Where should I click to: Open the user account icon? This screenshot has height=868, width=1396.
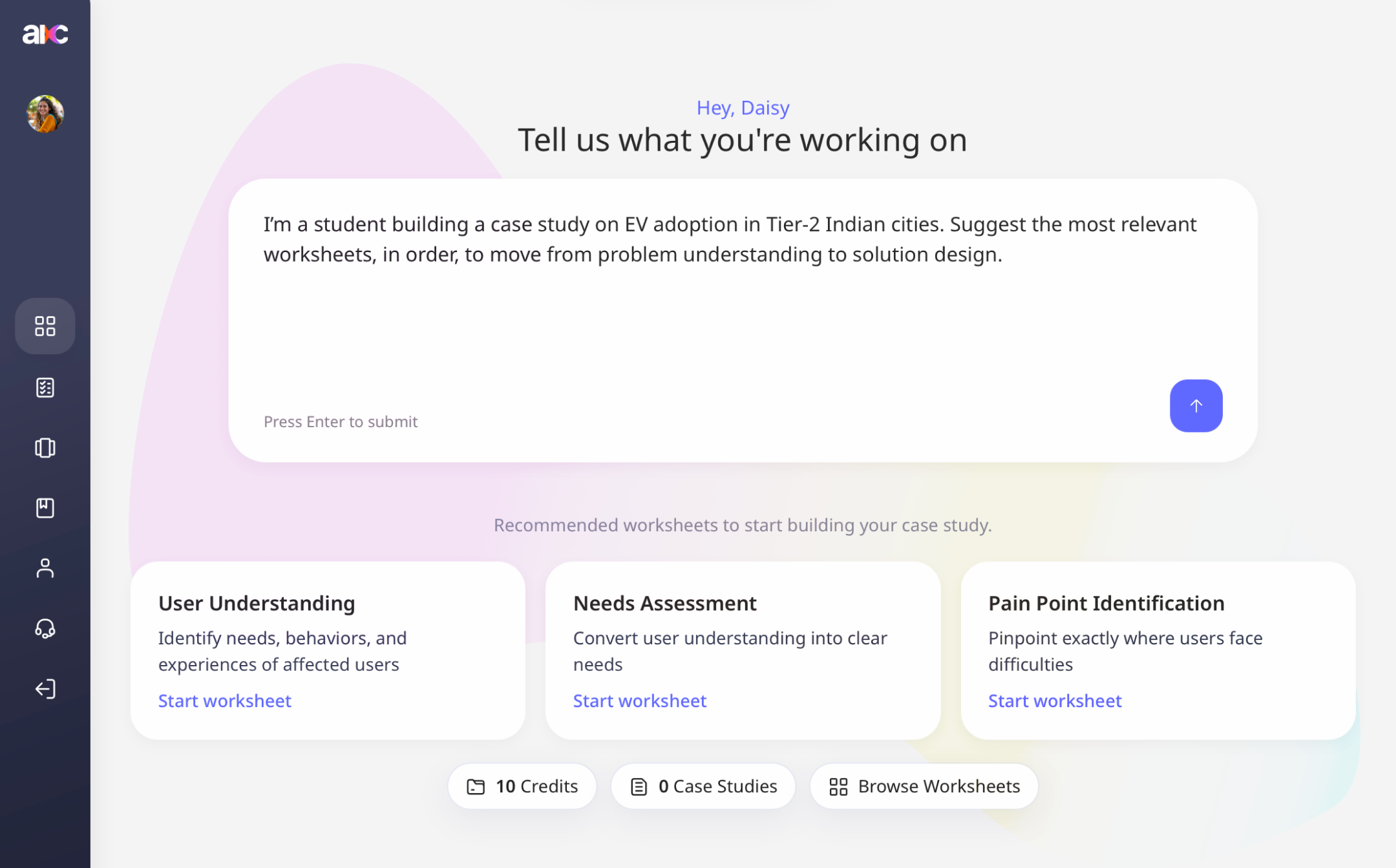pos(45,568)
